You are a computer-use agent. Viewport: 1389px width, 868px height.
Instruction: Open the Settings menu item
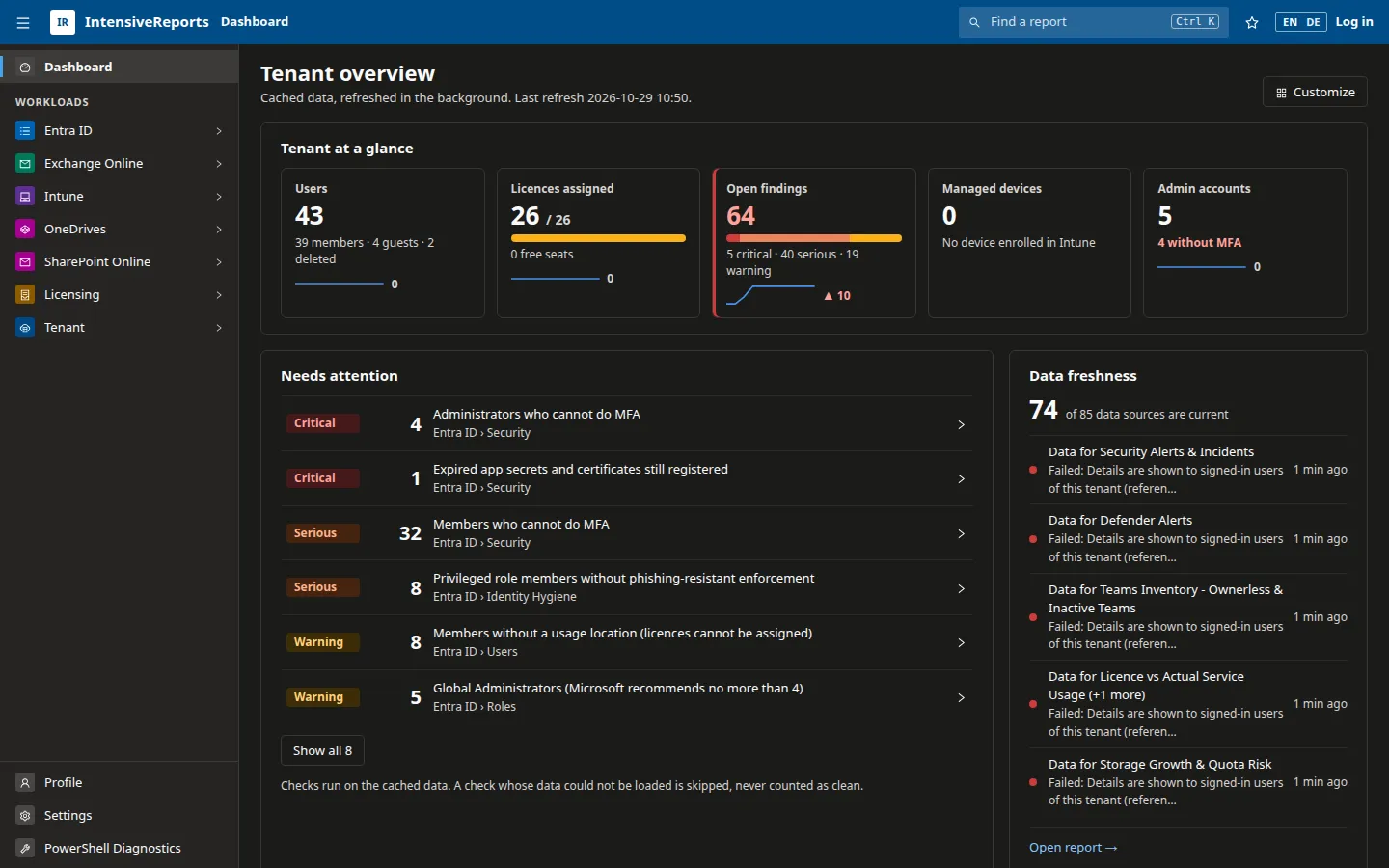120,816
